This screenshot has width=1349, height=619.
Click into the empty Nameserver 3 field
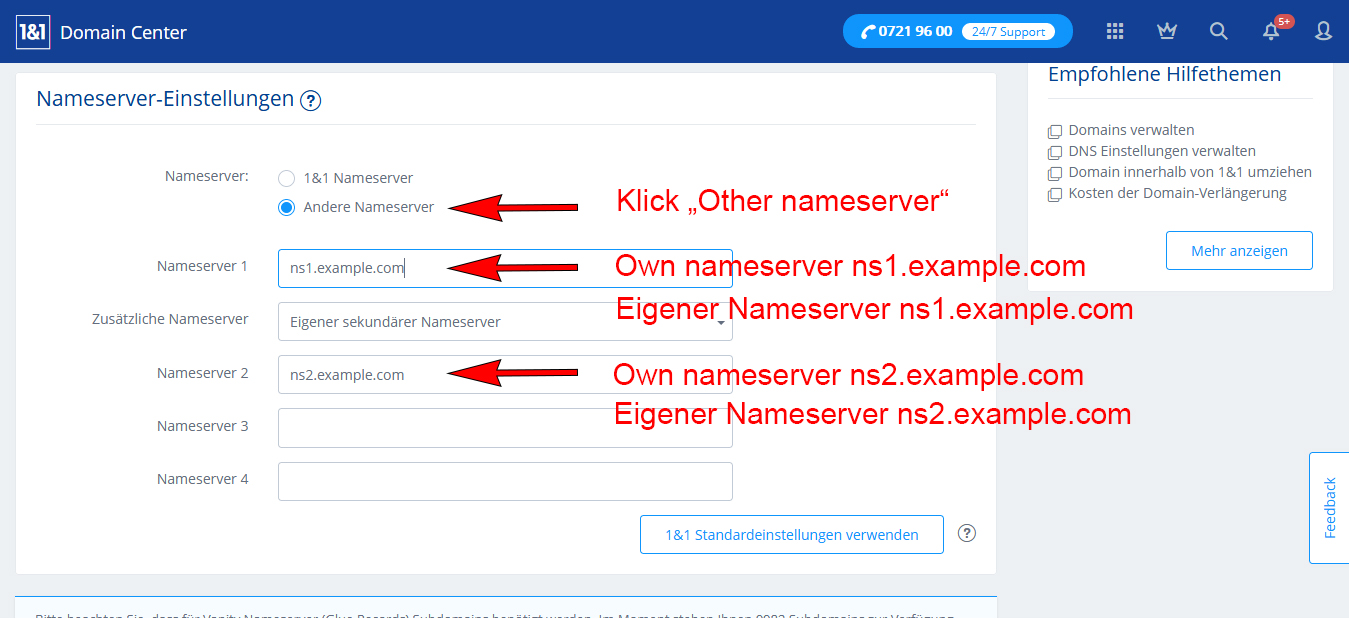[505, 428]
